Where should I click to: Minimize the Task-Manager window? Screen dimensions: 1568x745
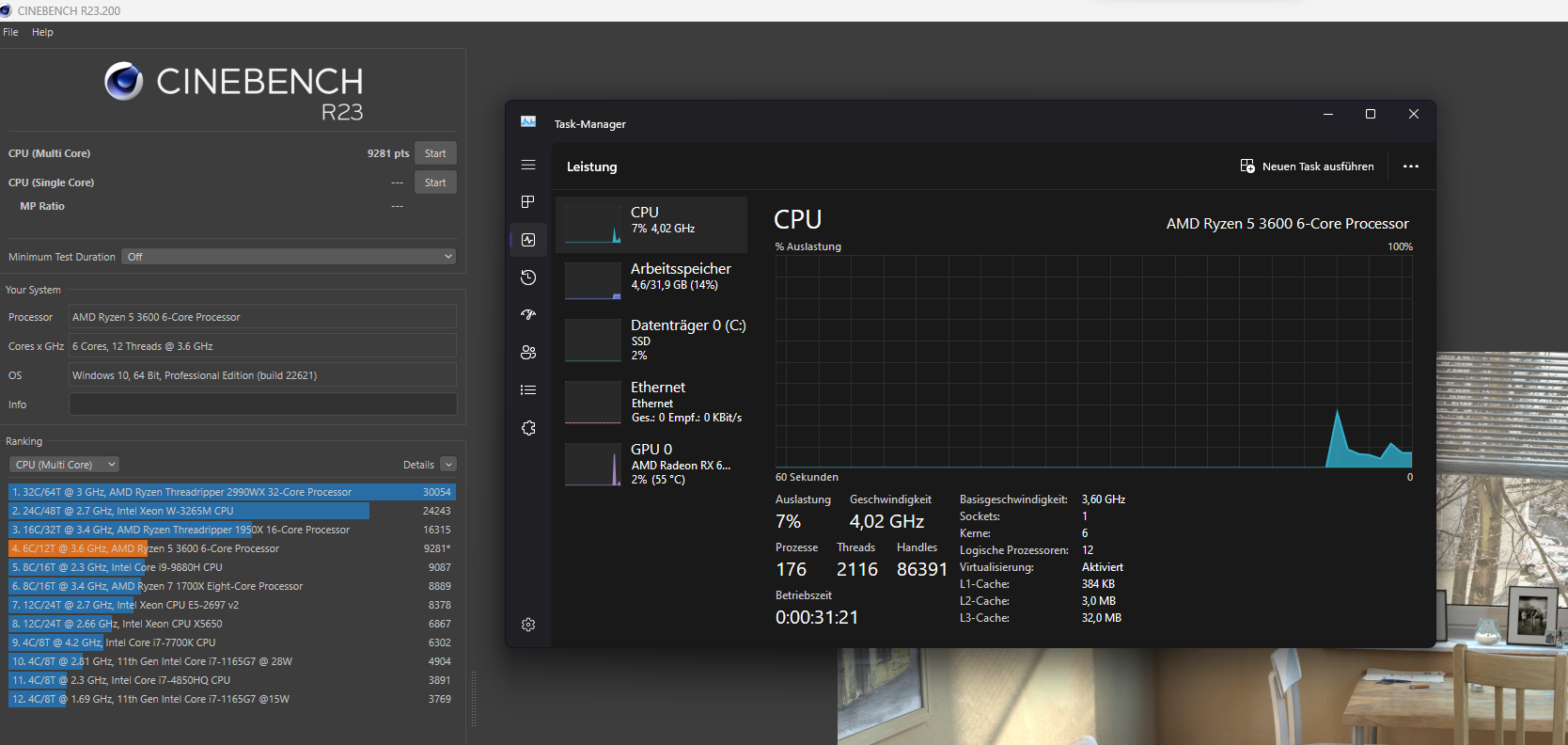tap(1328, 114)
